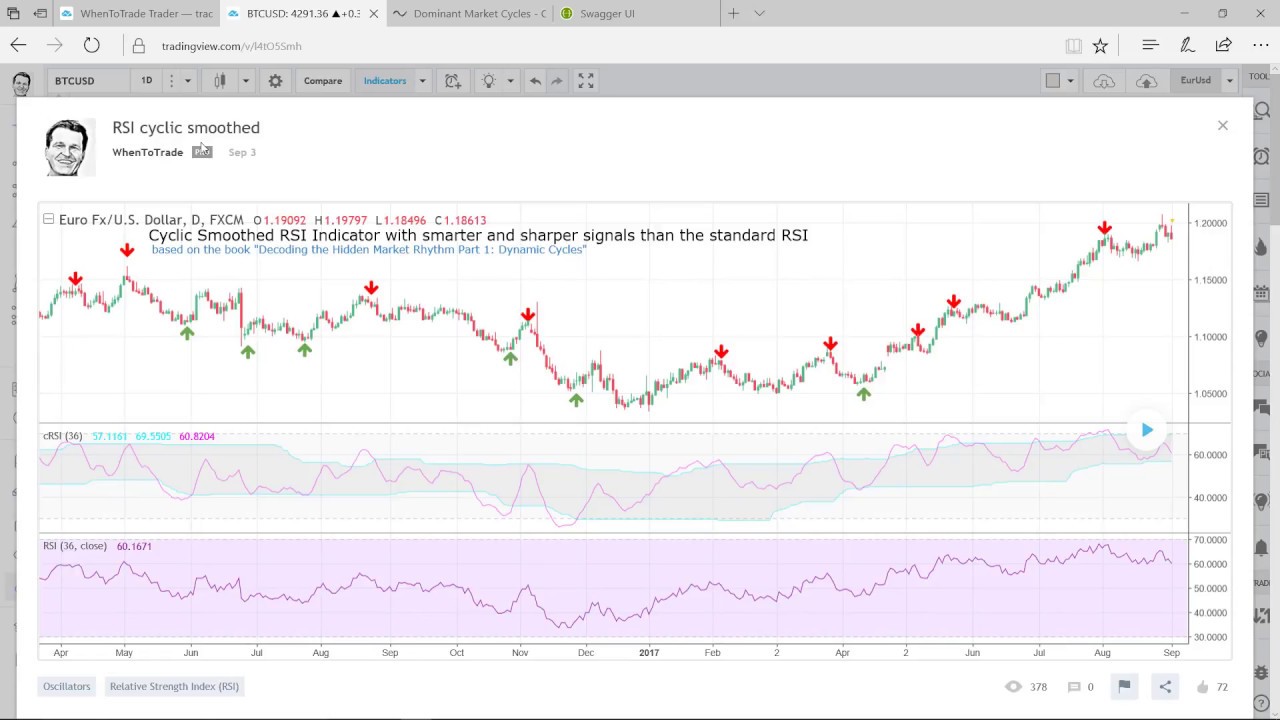
Task: Open the browser hub lines icon
Action: tap(1150, 45)
